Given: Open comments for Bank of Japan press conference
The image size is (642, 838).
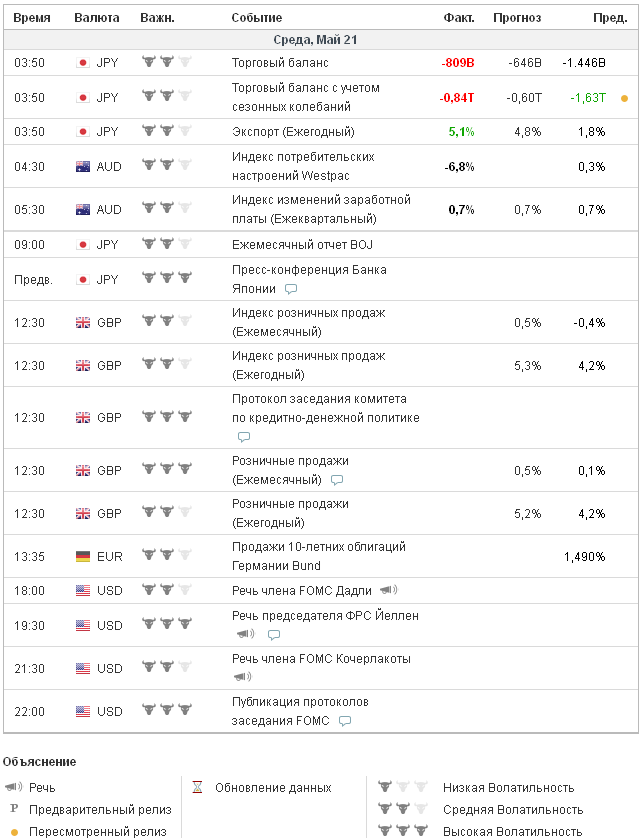Looking at the screenshot, I should [x=291, y=289].
